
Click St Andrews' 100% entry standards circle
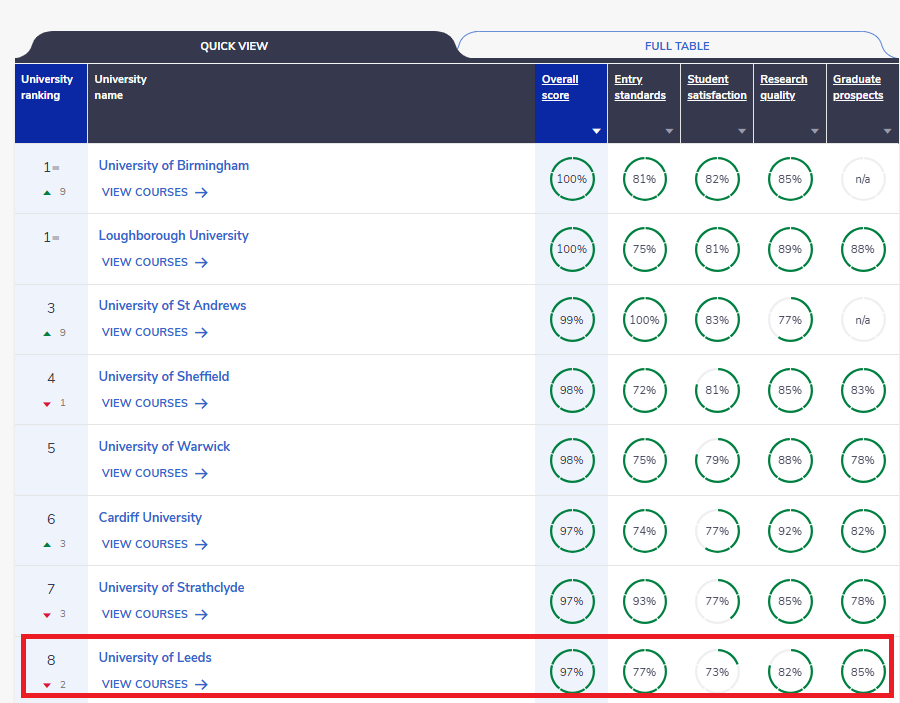[645, 320]
